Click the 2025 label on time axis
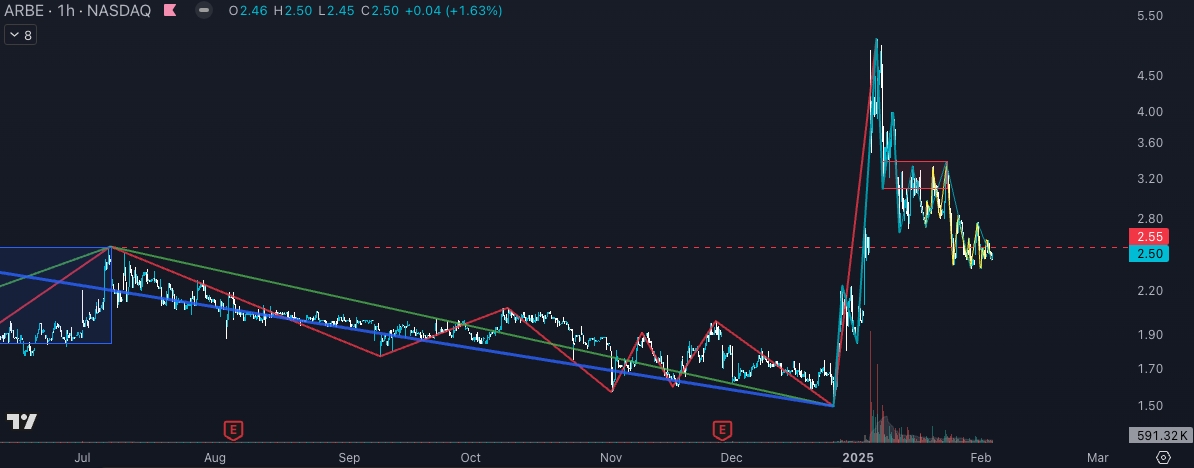This screenshot has height=468, width=1194. [858, 456]
